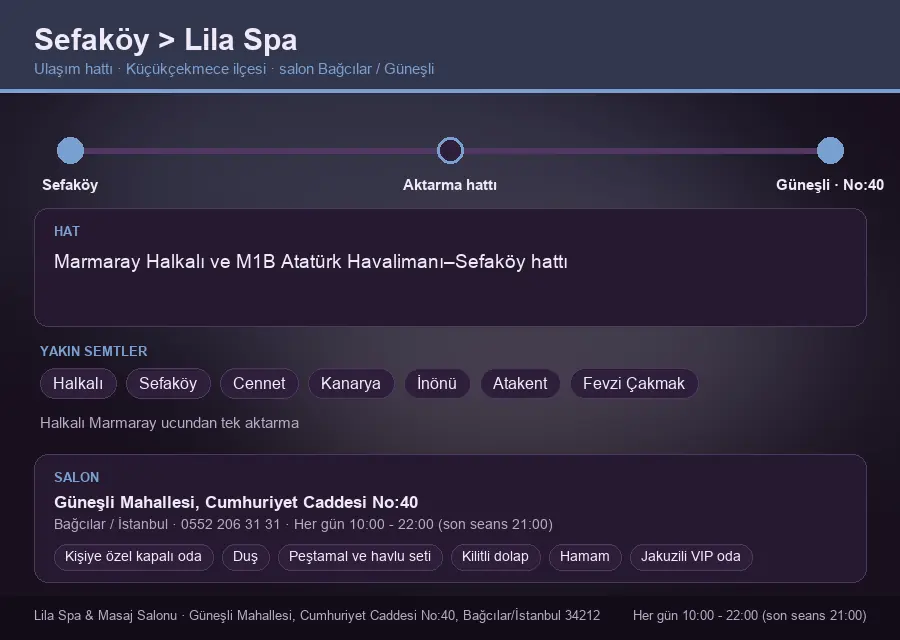Select the Sefaköy neighborhood chip
Viewport: 900px width, 640px height.
[x=168, y=383]
